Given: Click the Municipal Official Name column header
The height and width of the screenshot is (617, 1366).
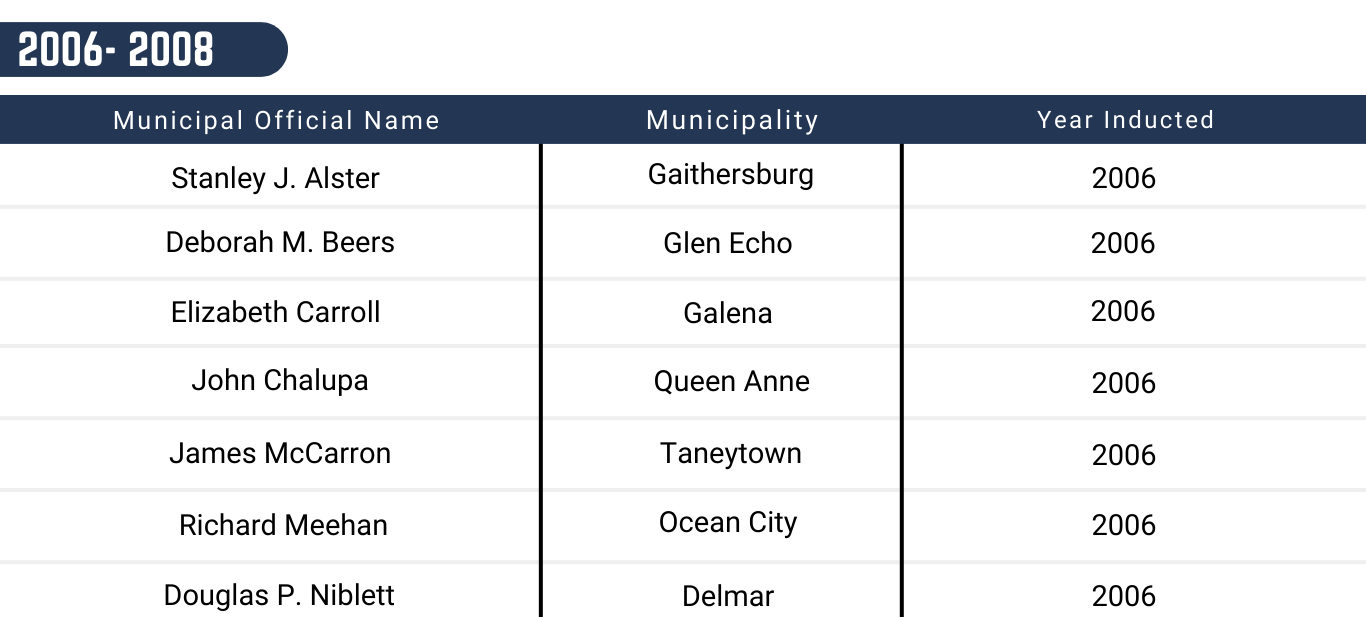Looking at the screenshot, I should coord(276,121).
